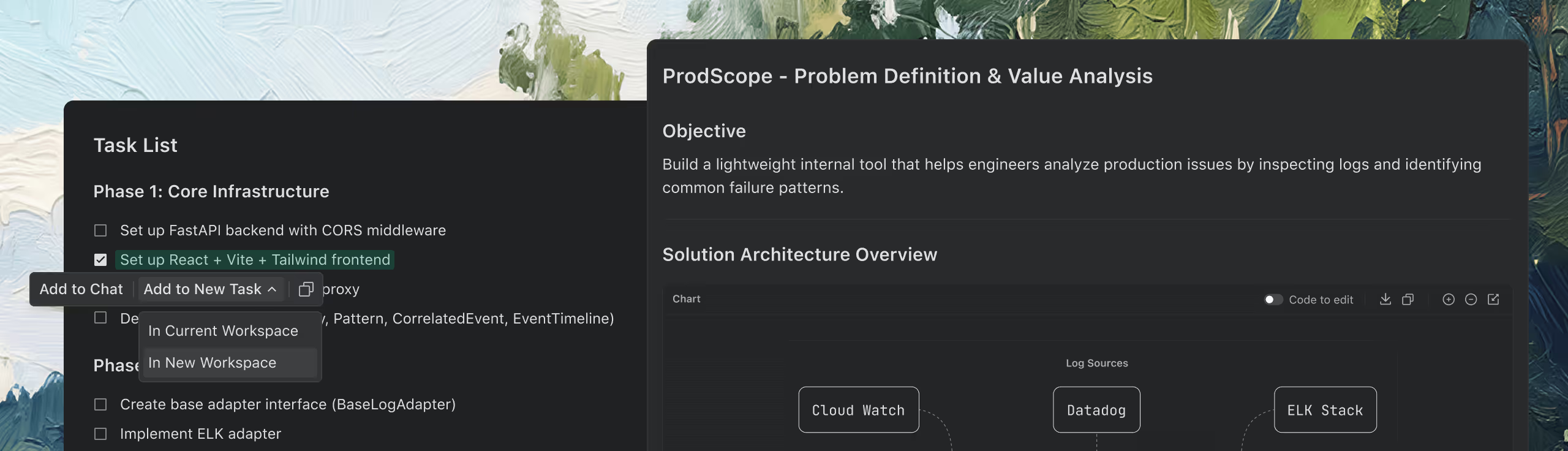
Task: Check the Implement ELK adapter task
Action: [x=100, y=434]
